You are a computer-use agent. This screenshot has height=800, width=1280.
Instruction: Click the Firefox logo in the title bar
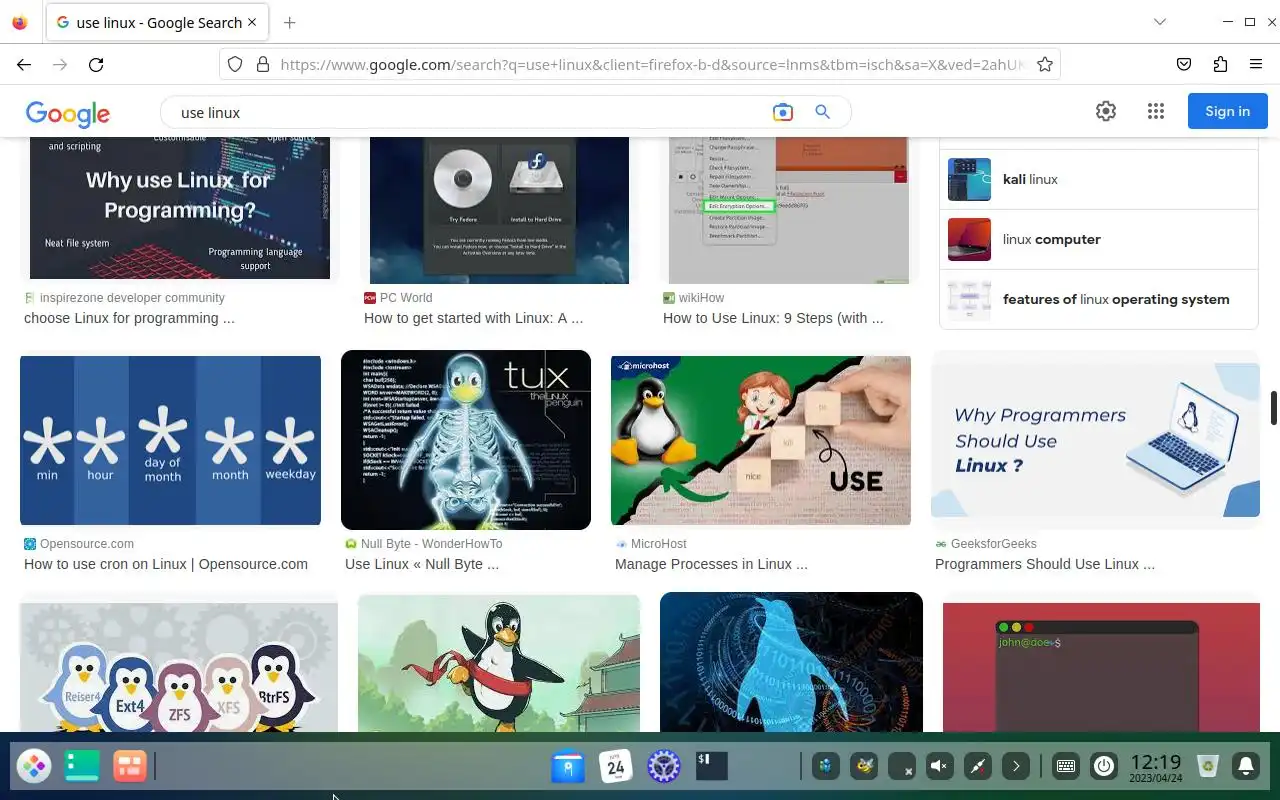pos(20,22)
